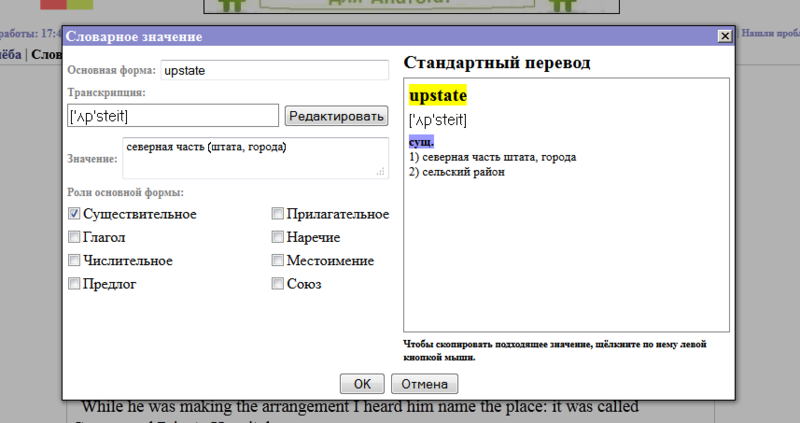Click the Отмена button
This screenshot has width=800, height=423.
click(424, 384)
